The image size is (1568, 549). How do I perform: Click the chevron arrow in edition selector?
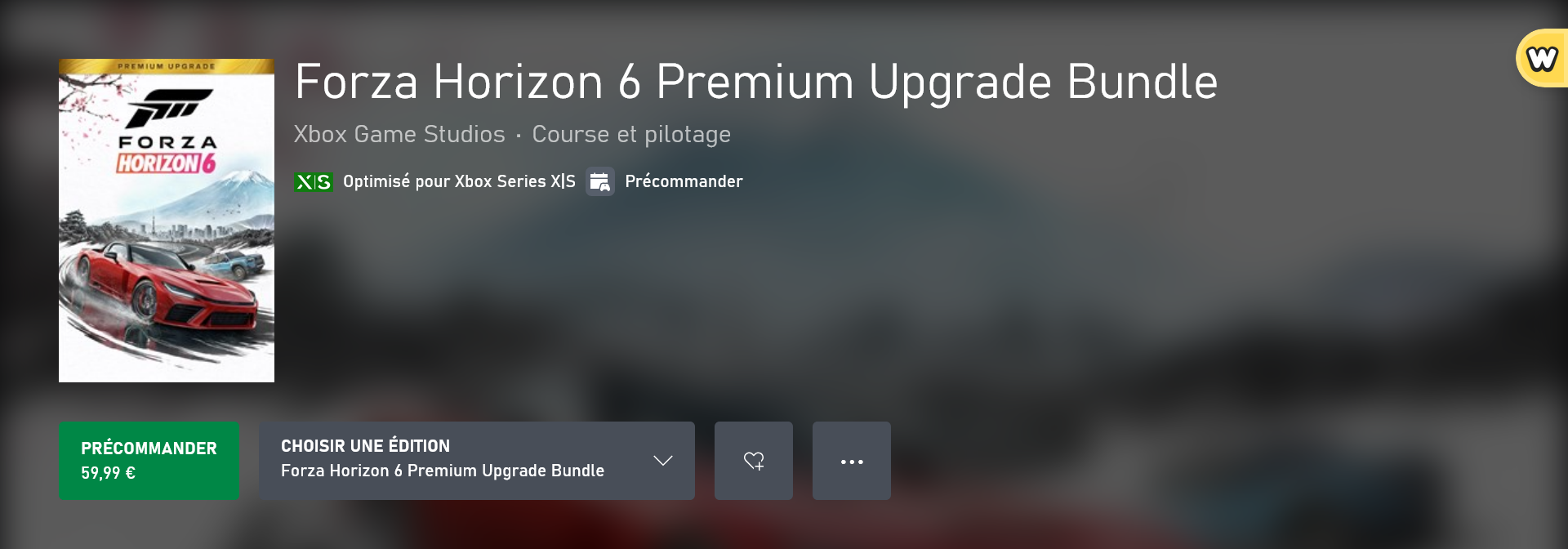[x=663, y=461]
